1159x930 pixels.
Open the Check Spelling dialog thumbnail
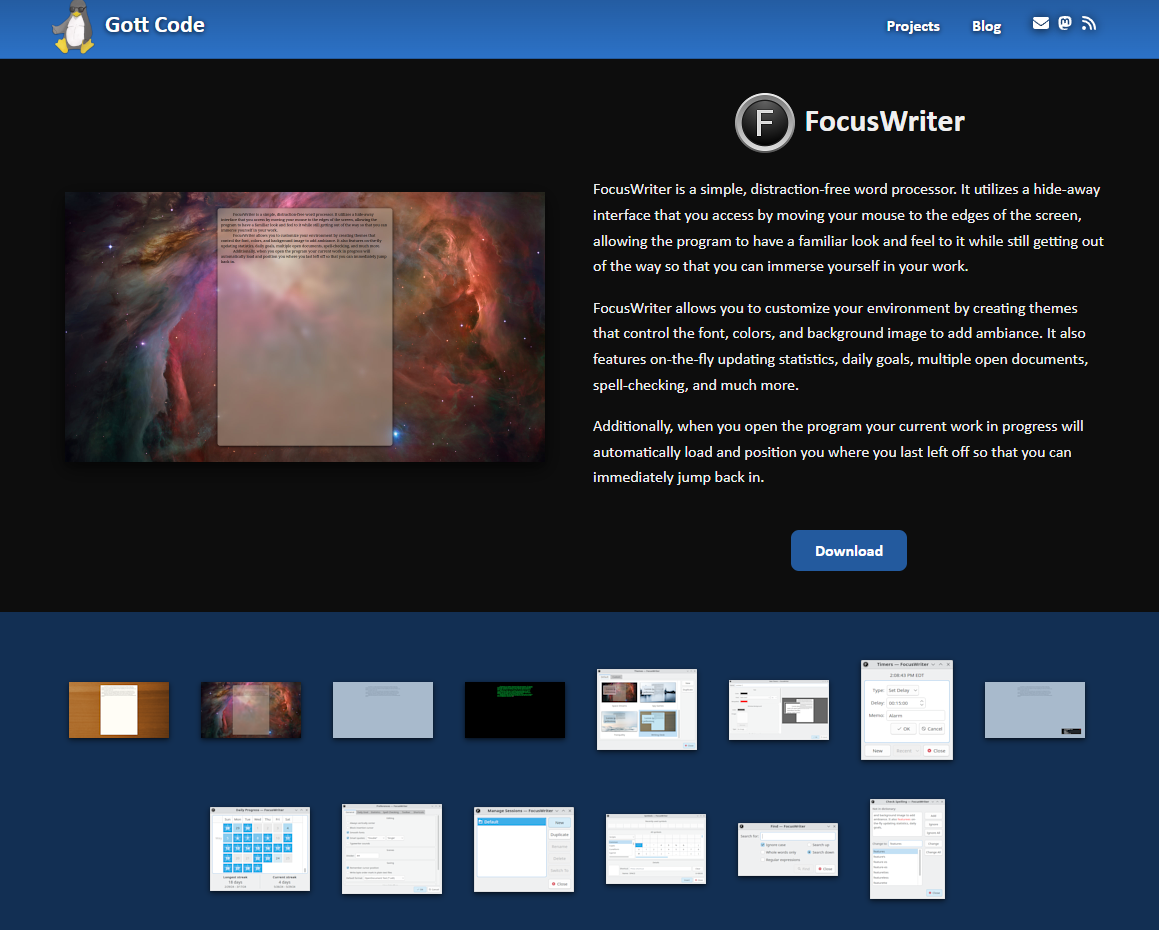coord(907,849)
